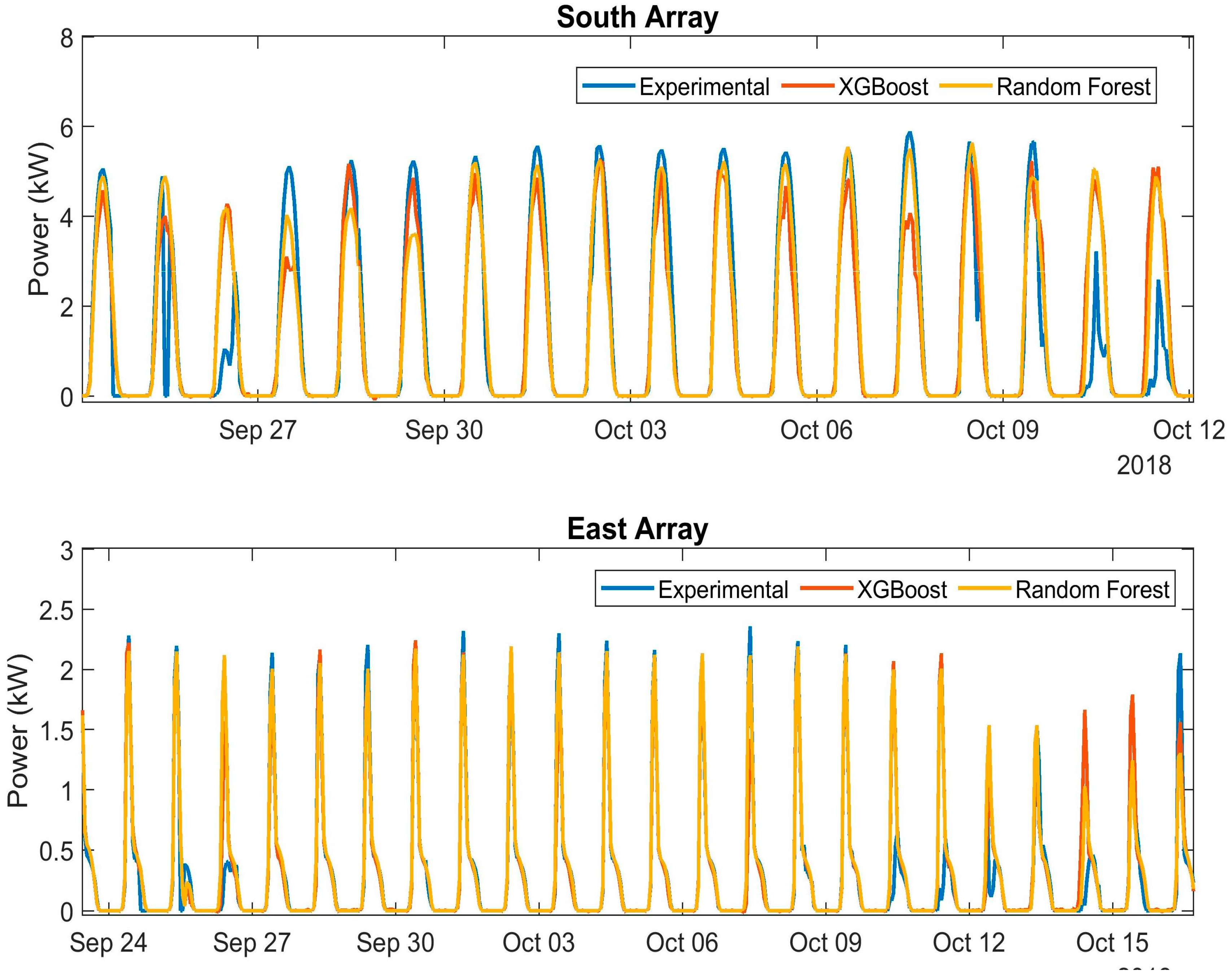The width and height of the screenshot is (1232, 975).
Task: Click Oct 06 tick label on East Array axis
Action: [682, 943]
